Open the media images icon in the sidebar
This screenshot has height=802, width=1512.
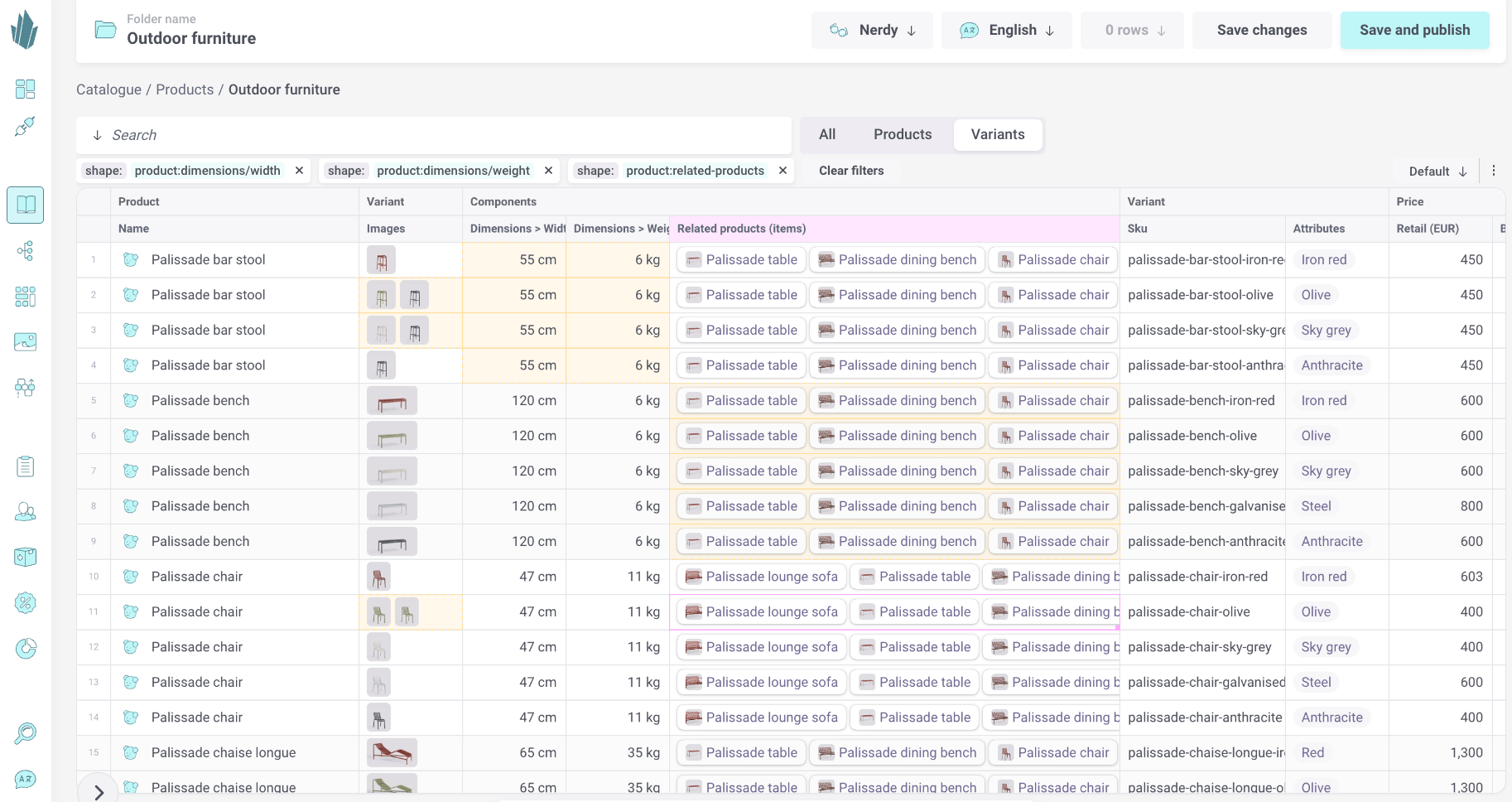pos(26,341)
